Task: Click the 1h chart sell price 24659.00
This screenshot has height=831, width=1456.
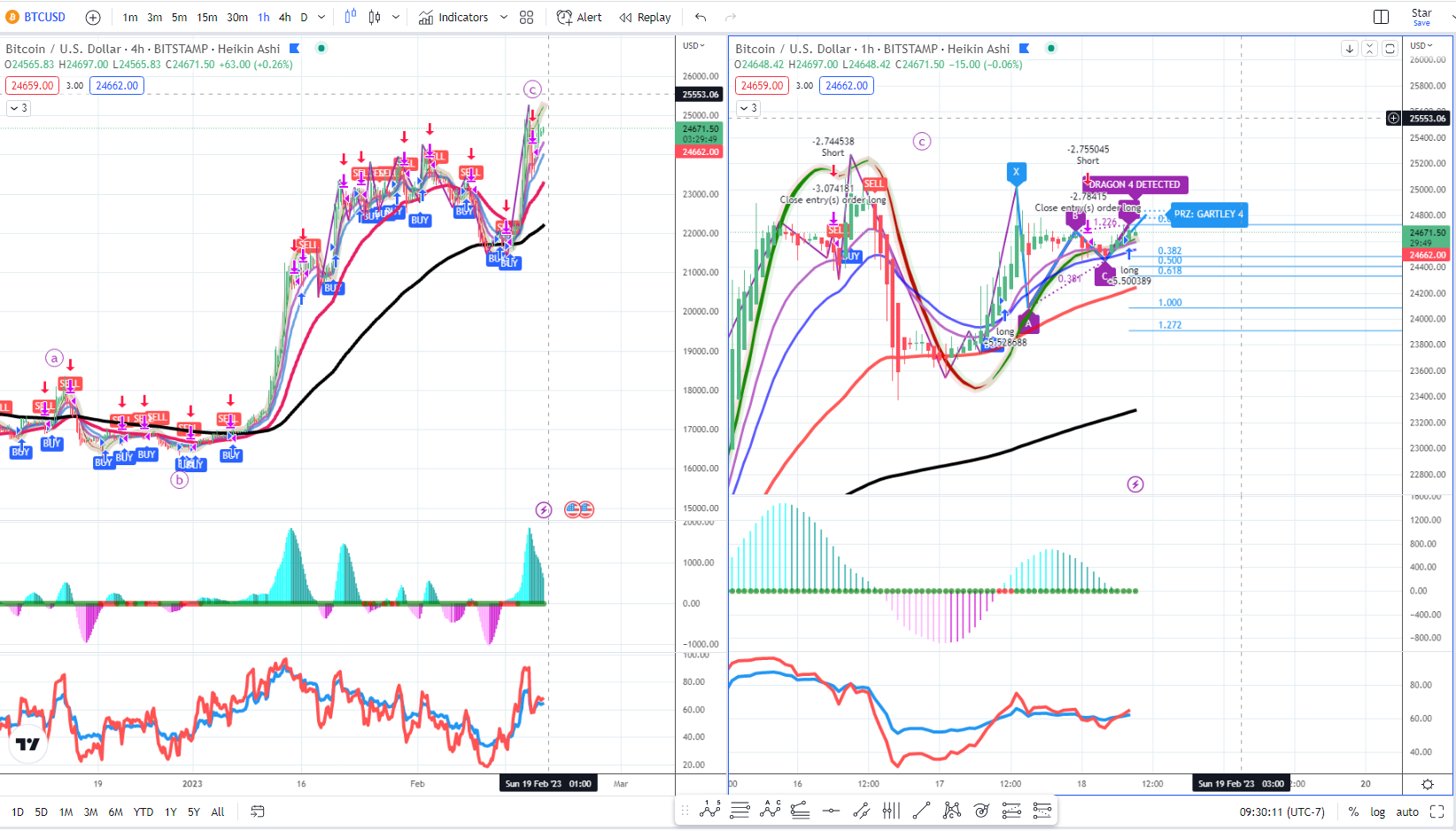Action: tap(763, 86)
